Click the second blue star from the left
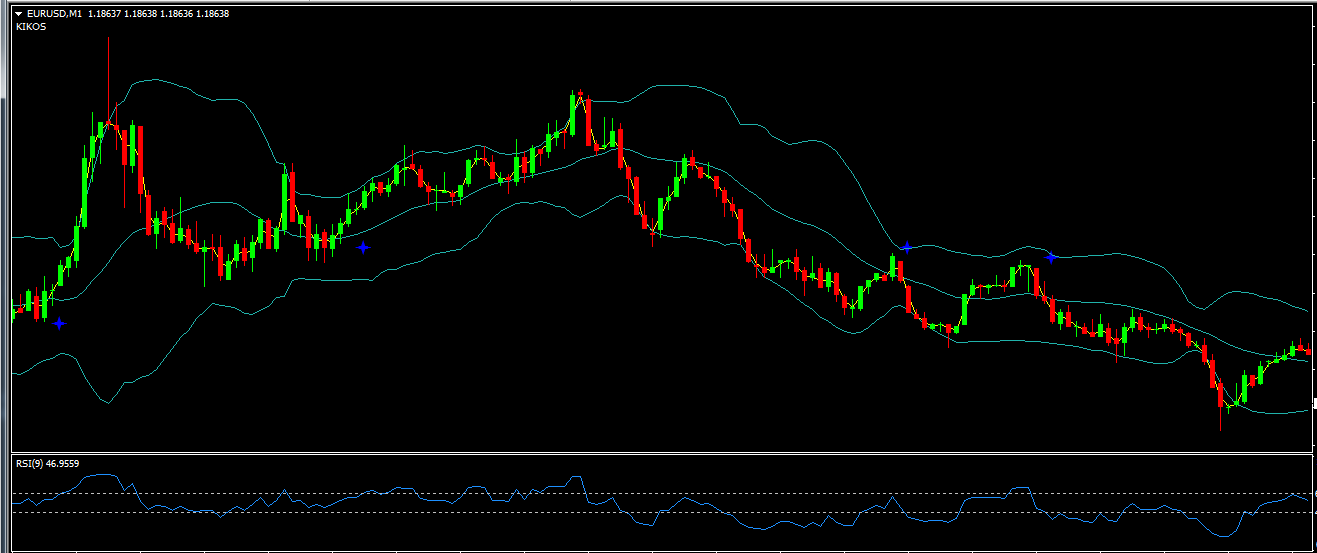 tap(363, 247)
